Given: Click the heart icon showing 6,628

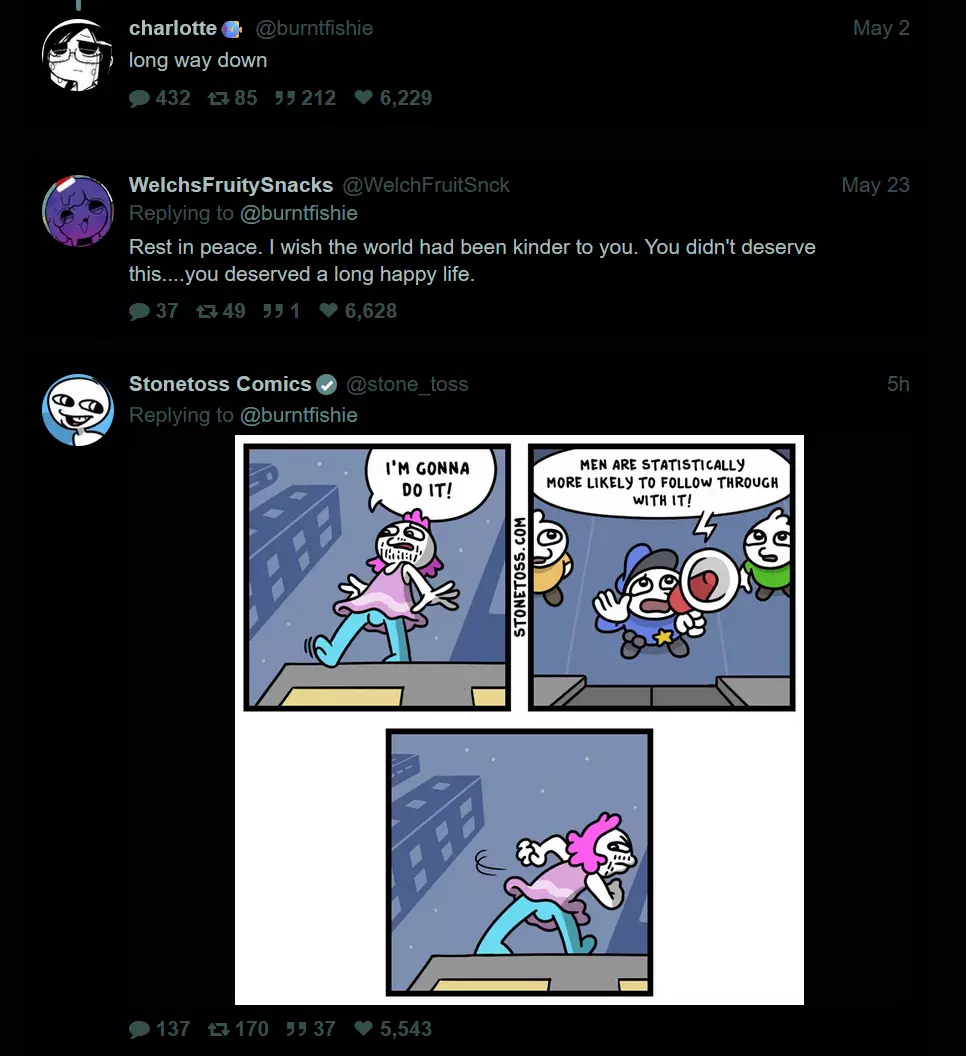Looking at the screenshot, I should click(x=329, y=310).
